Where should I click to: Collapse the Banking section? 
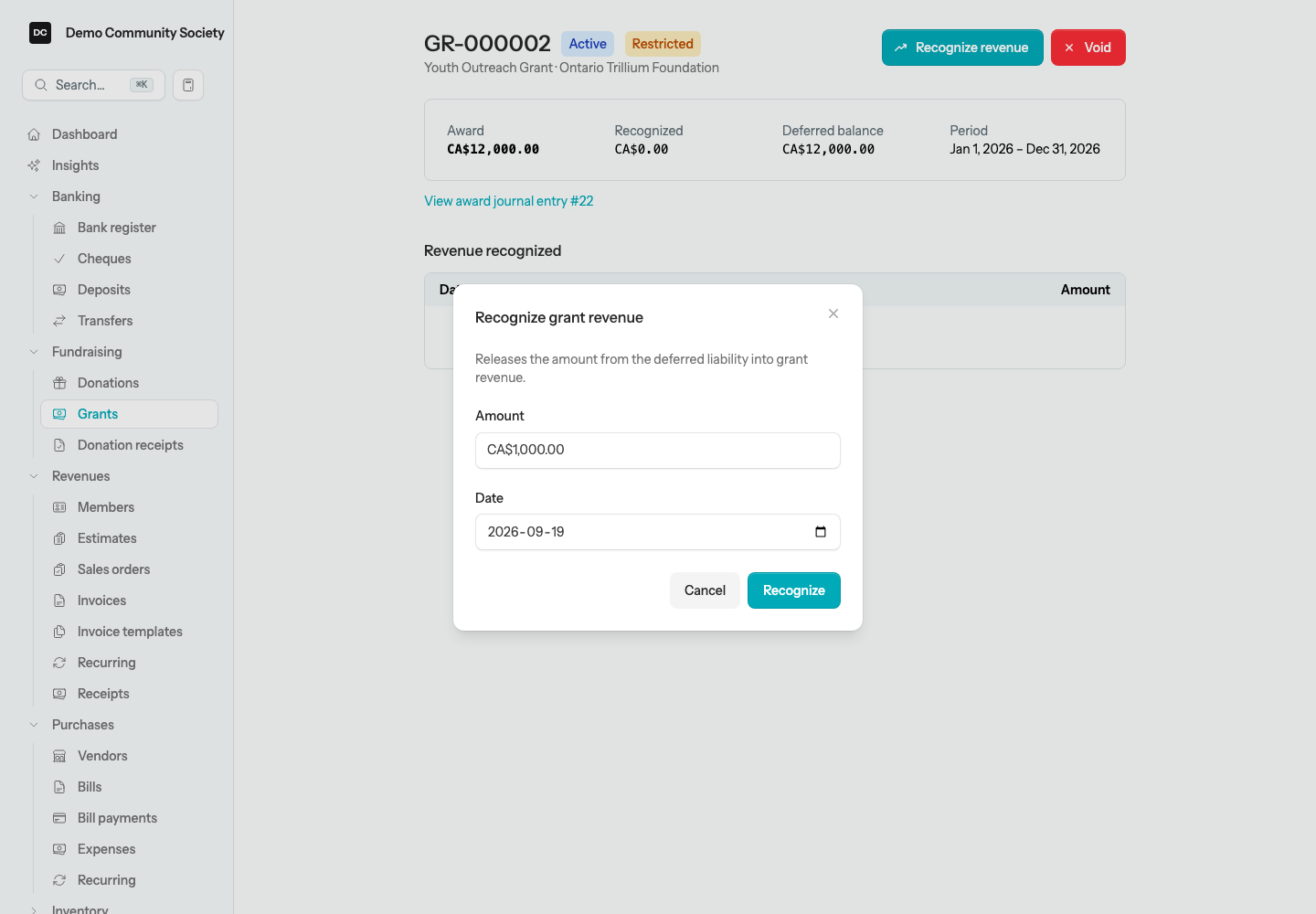(x=34, y=197)
